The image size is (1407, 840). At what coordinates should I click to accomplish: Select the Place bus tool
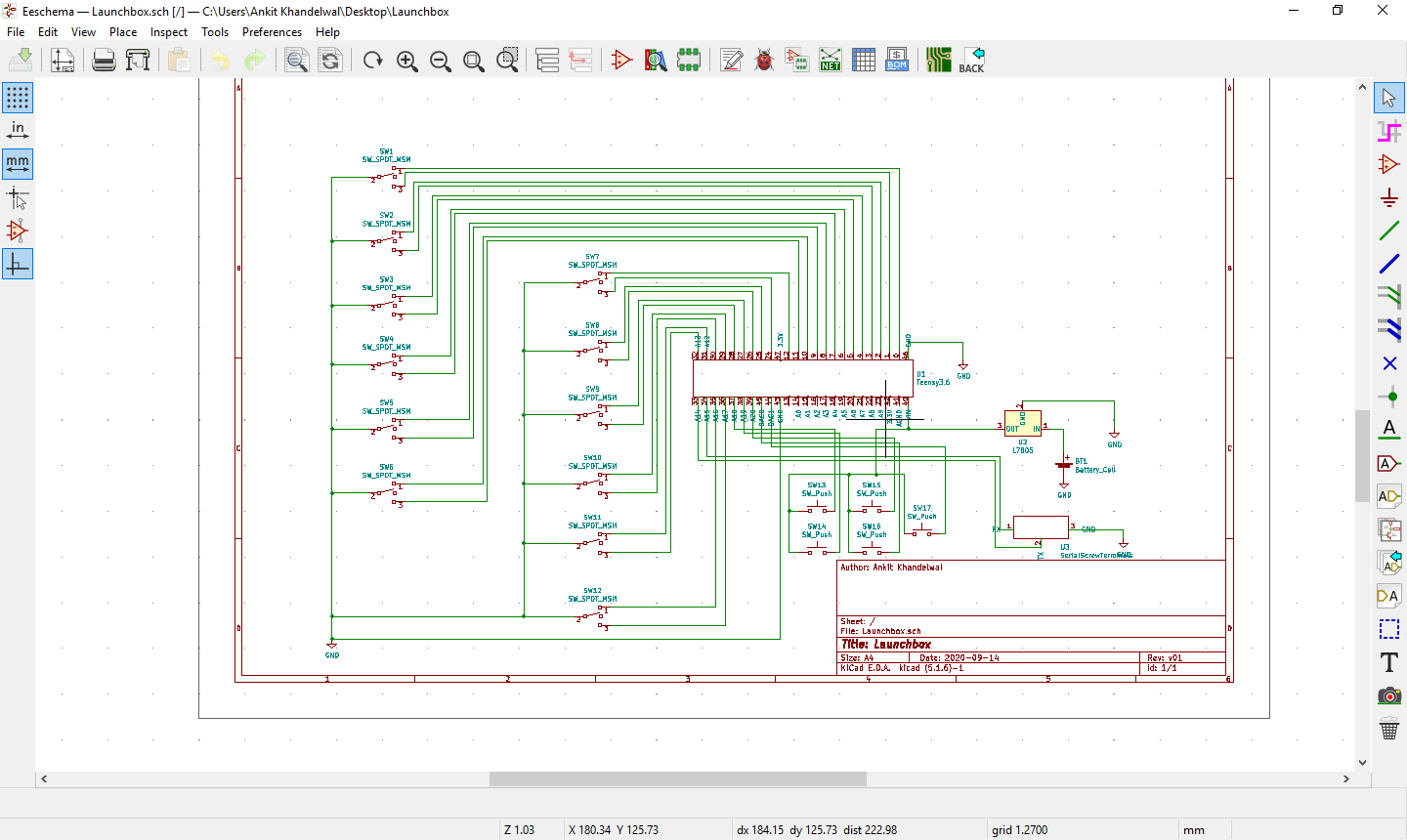(x=1388, y=264)
